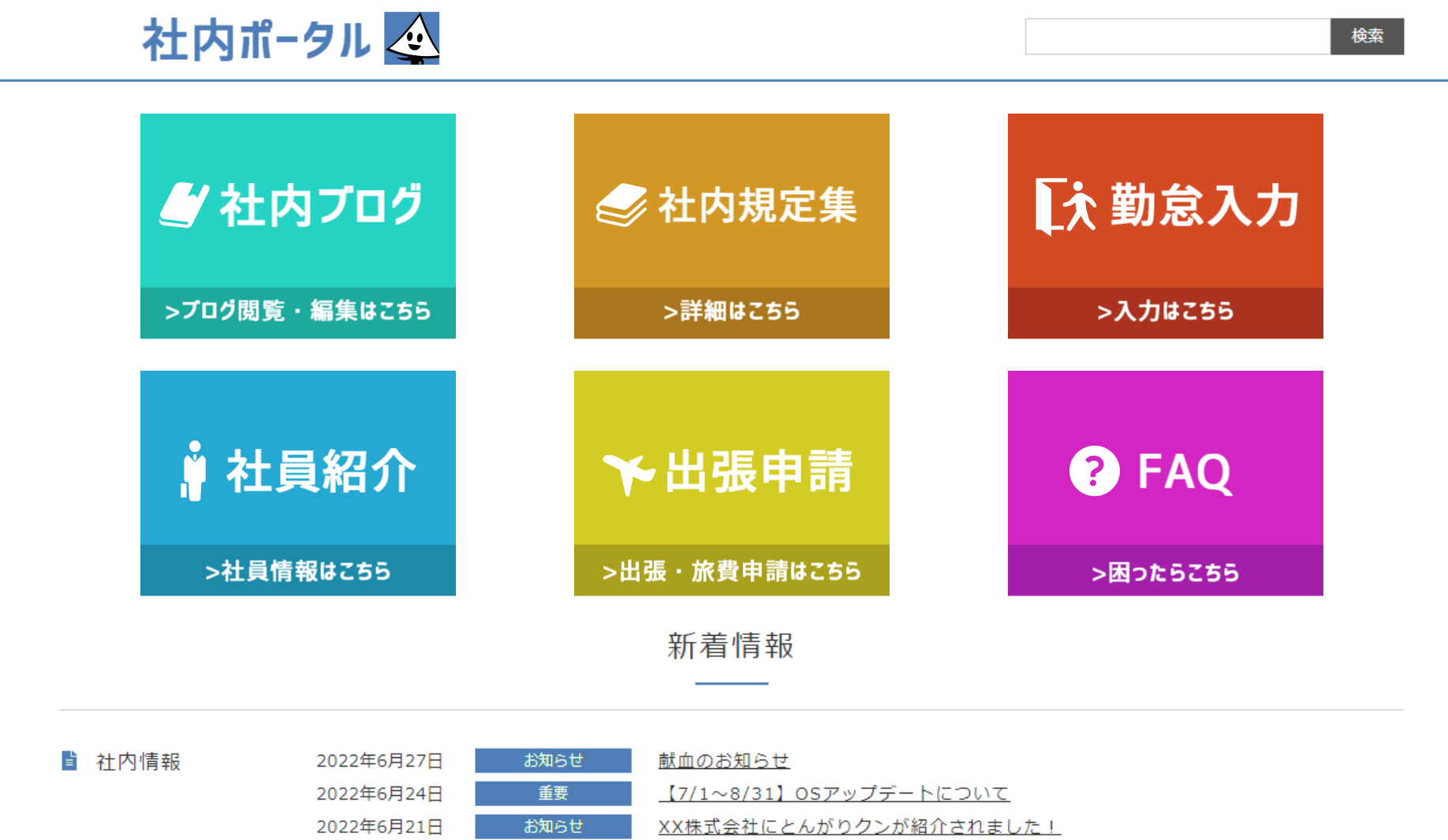Open 社員情報はこちら link
Screen dimensions: 1448x840
pos(298,570)
